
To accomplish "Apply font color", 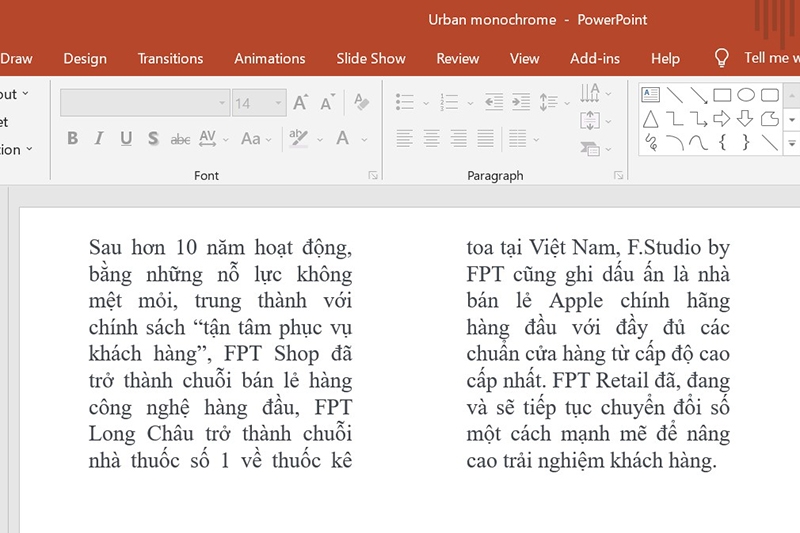I will (342, 138).
